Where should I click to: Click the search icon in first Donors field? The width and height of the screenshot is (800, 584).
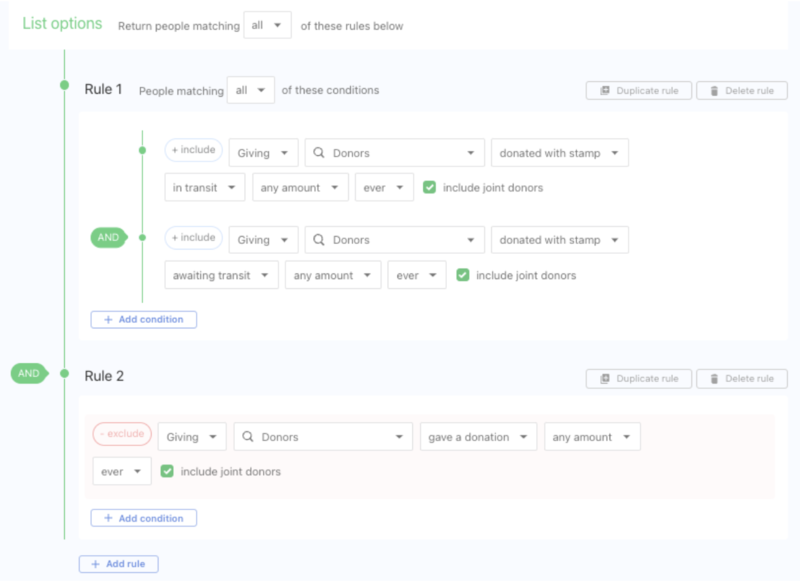click(x=319, y=153)
